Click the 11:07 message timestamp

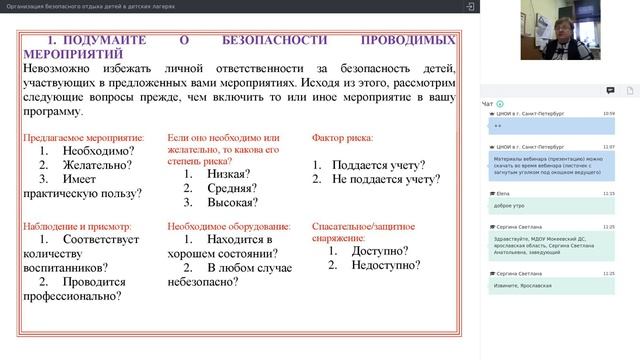coord(609,147)
